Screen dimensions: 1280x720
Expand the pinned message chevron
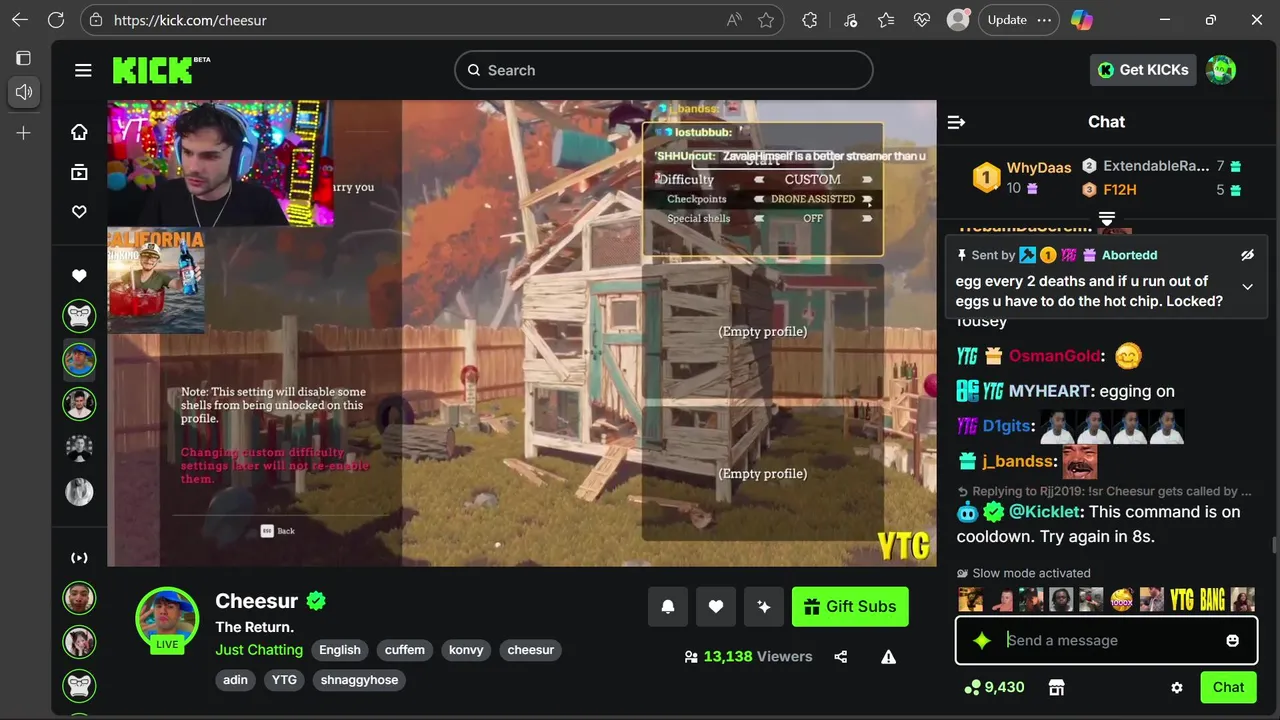tap(1247, 287)
